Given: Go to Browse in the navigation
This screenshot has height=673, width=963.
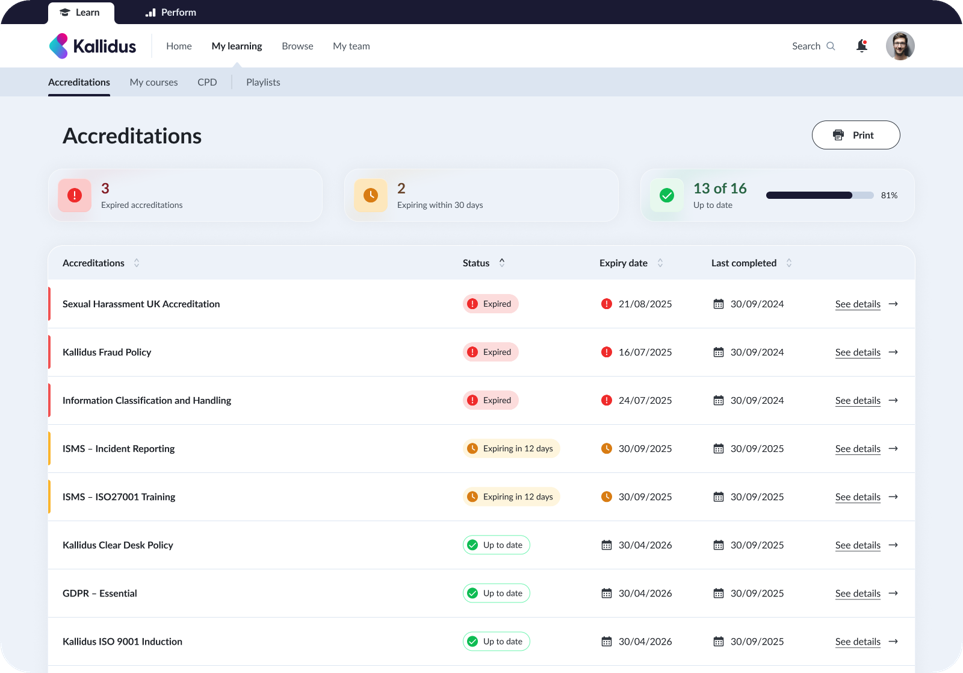Looking at the screenshot, I should (297, 46).
